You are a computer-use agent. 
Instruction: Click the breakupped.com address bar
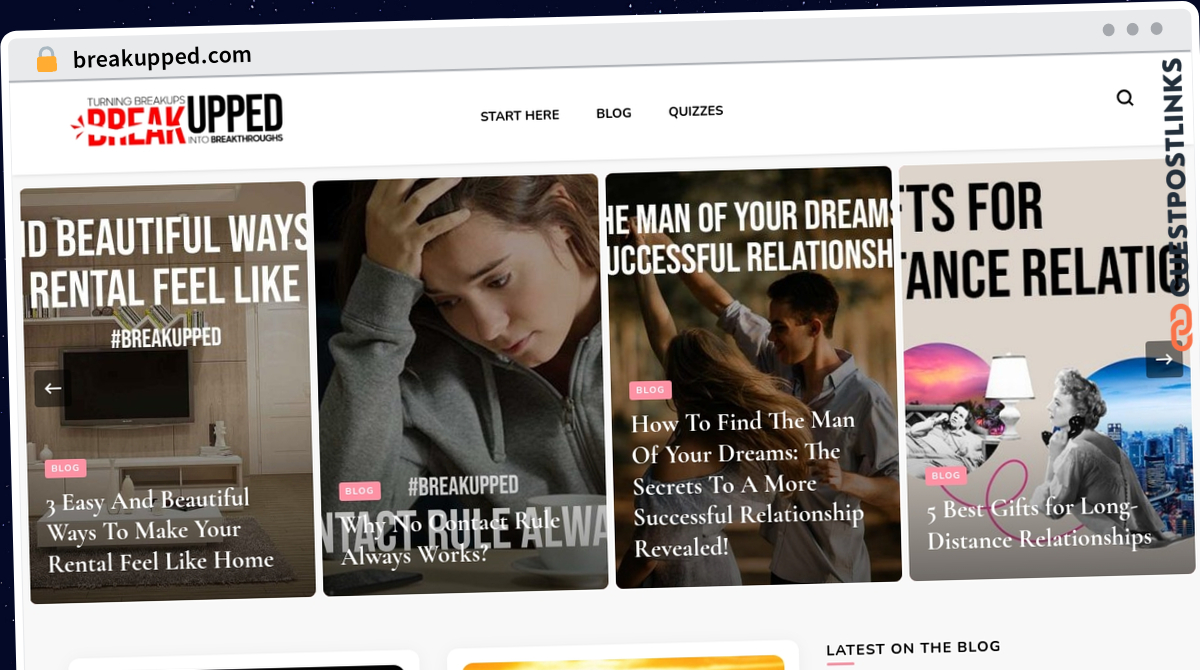[x=162, y=57]
